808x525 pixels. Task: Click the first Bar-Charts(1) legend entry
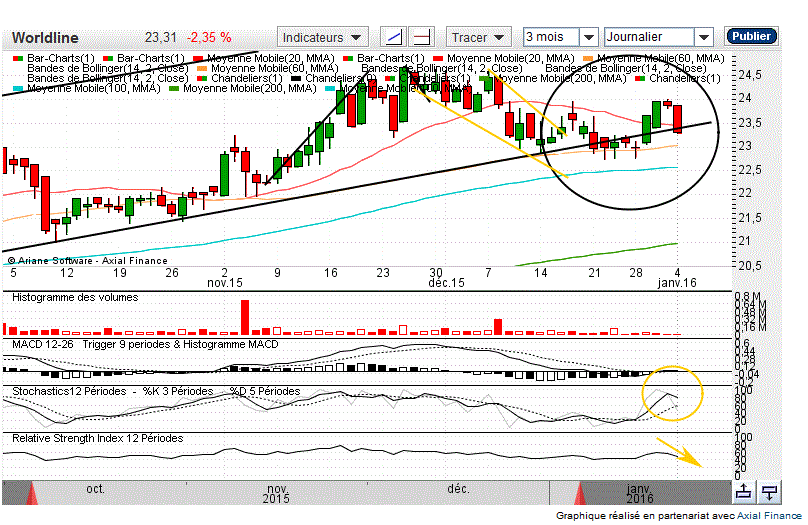[54, 58]
